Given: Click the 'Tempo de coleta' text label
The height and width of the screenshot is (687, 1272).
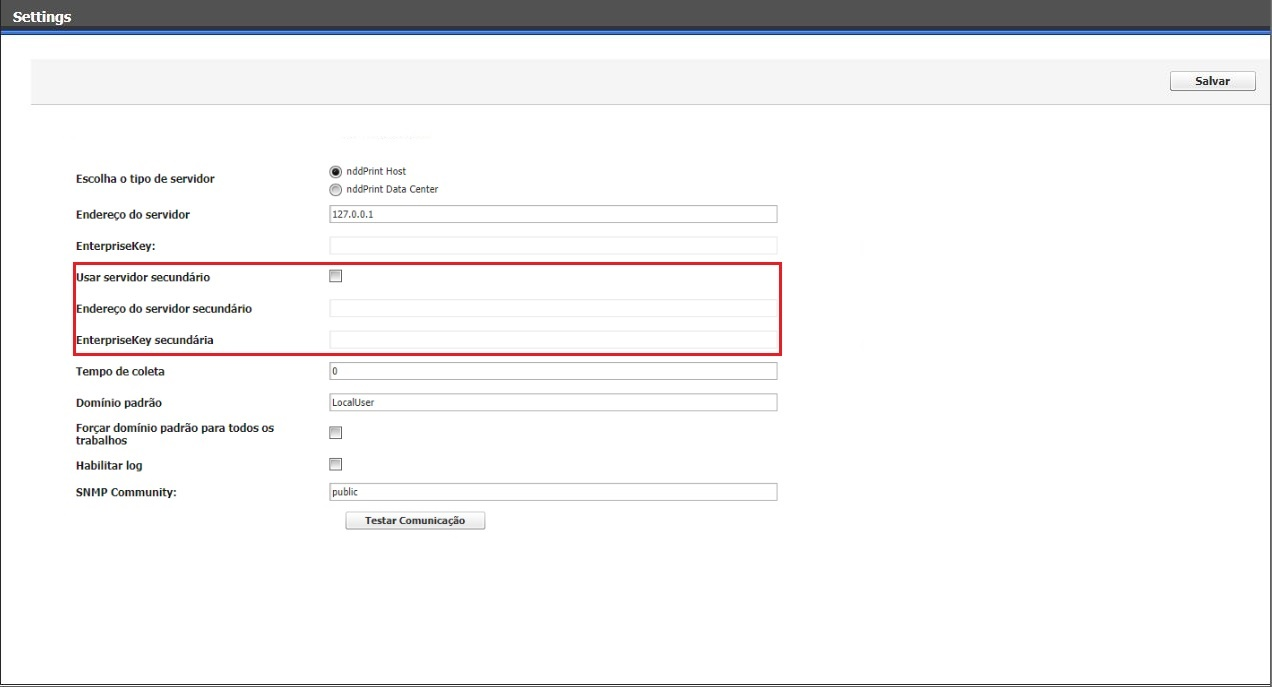Looking at the screenshot, I should (120, 372).
